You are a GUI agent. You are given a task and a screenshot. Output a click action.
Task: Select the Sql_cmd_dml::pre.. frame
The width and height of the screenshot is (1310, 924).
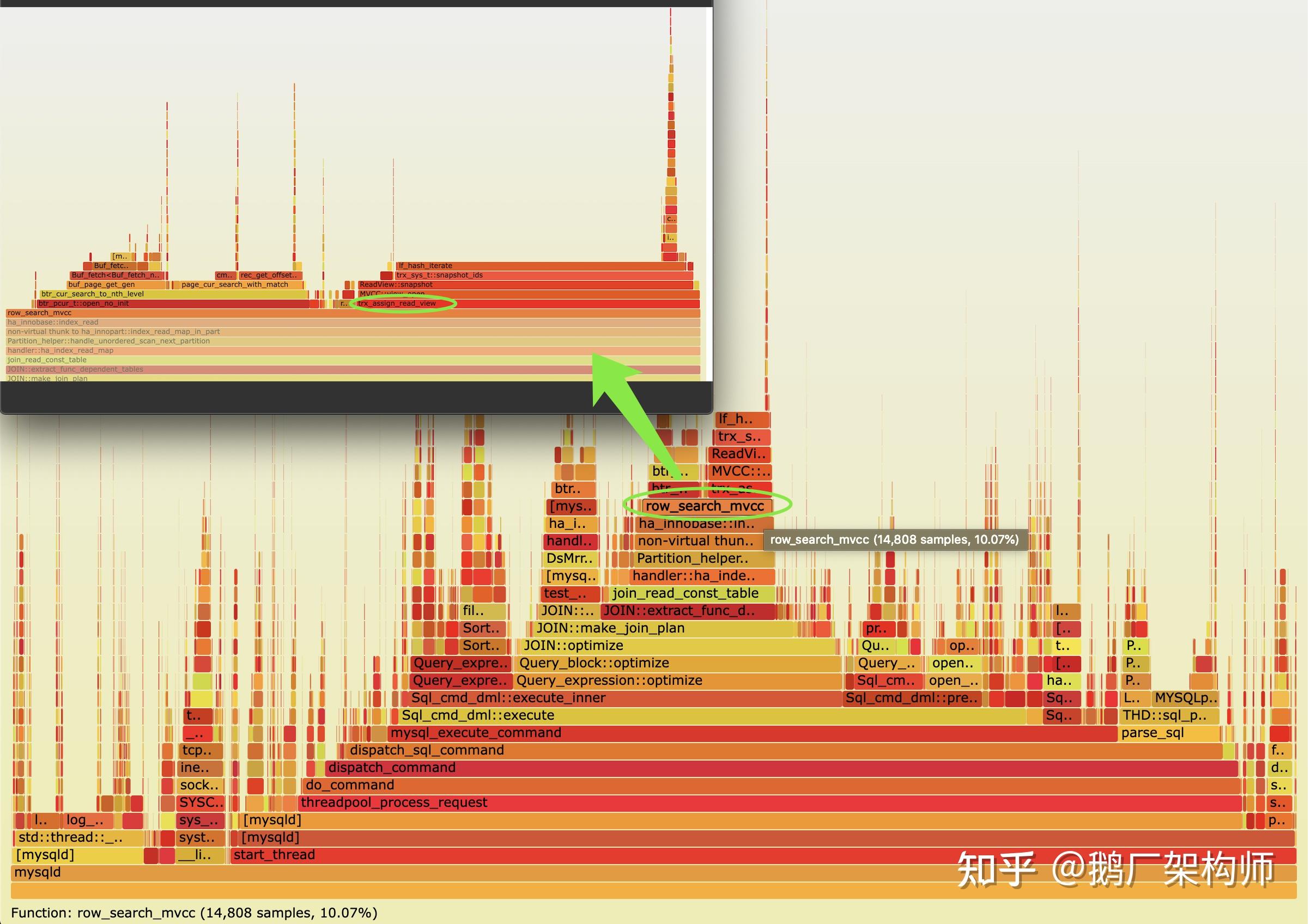(x=913, y=698)
